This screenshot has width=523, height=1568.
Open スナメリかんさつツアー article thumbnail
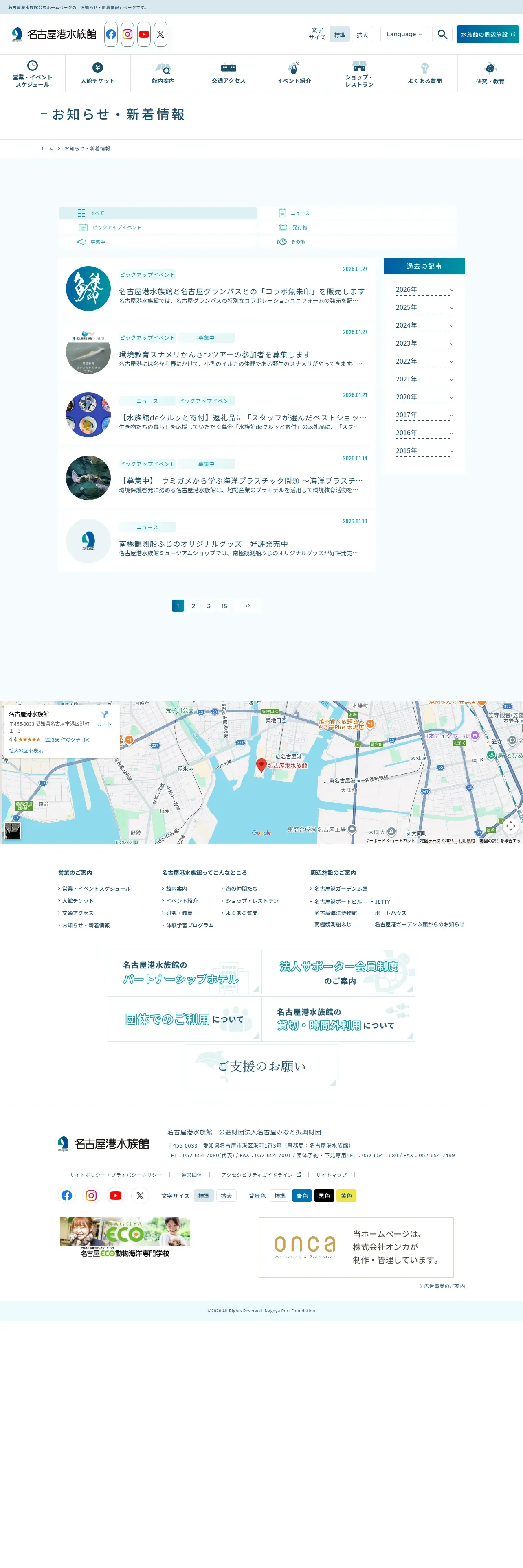point(88,352)
